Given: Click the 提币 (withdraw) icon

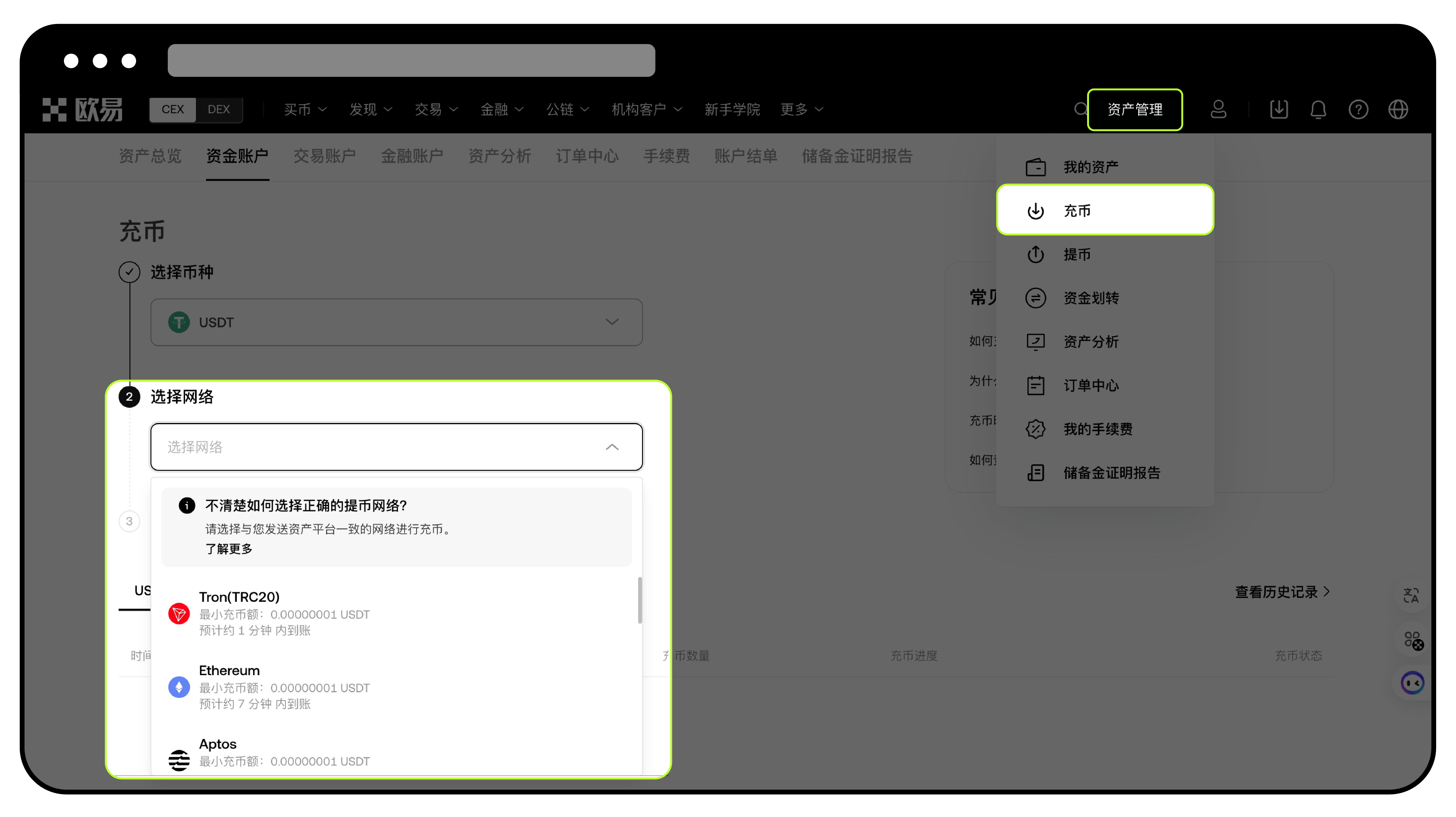Looking at the screenshot, I should point(1036,254).
